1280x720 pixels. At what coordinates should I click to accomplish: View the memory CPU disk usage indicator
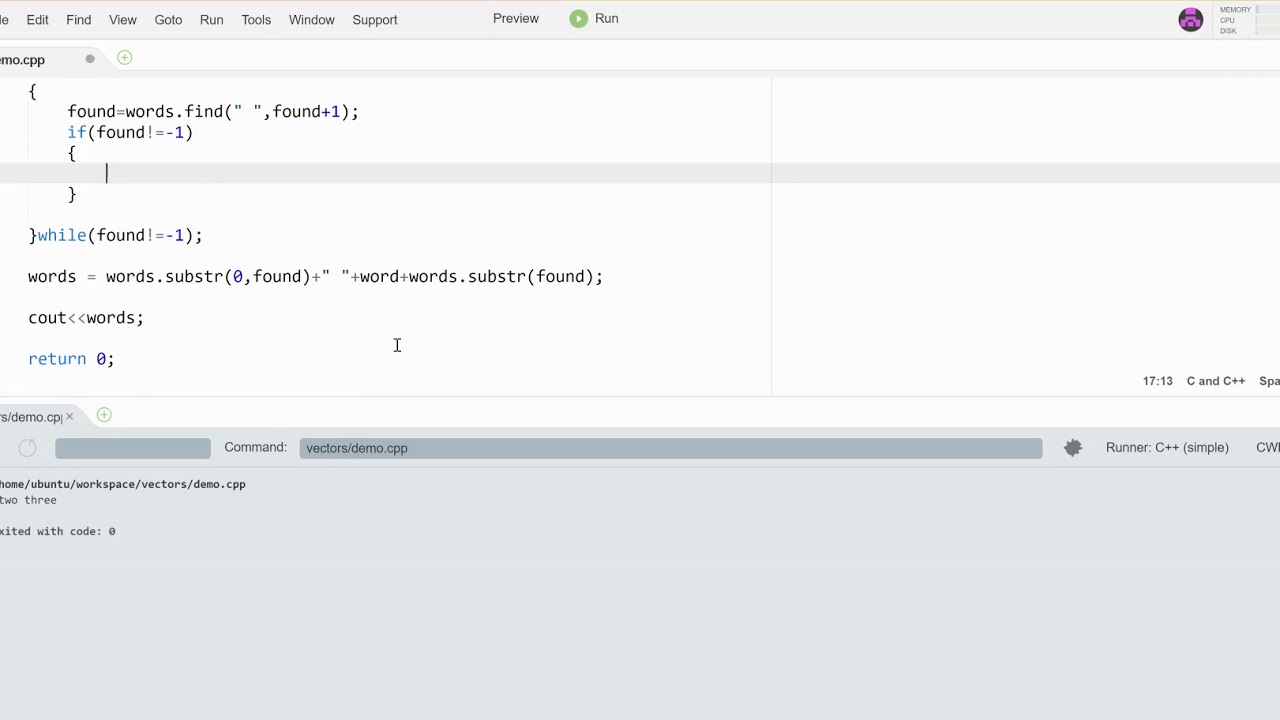pos(1247,20)
